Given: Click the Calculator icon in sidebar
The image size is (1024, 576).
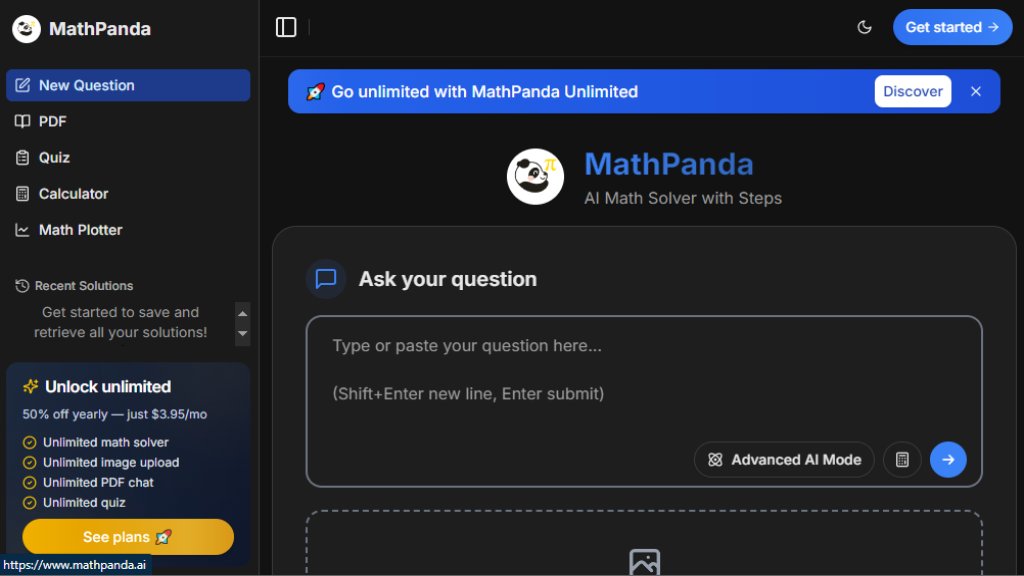Looking at the screenshot, I should (x=22, y=194).
